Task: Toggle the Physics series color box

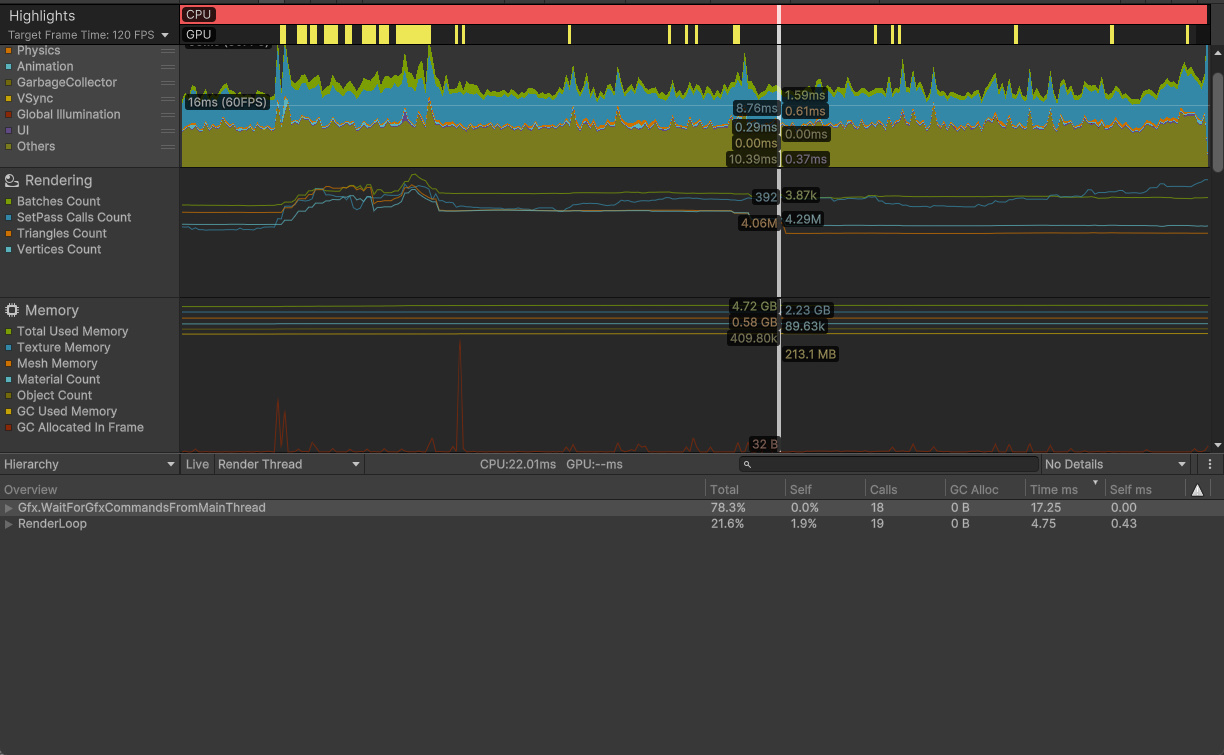Action: (9, 50)
